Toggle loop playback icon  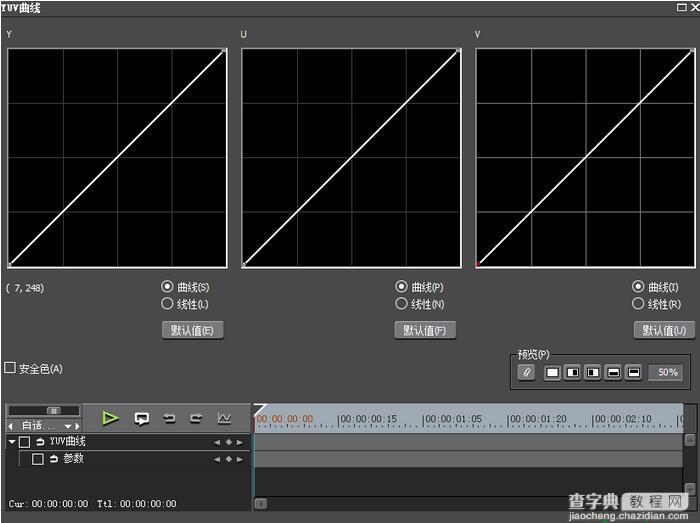point(142,419)
